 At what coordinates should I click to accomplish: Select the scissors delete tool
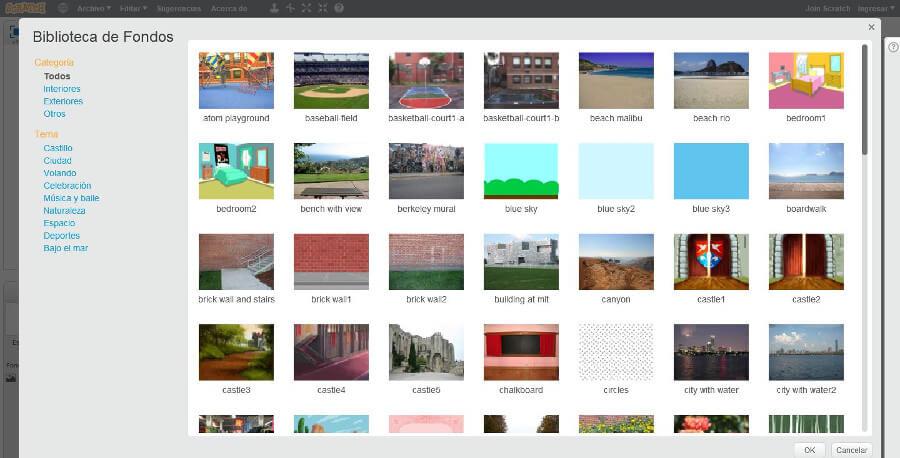pos(290,8)
